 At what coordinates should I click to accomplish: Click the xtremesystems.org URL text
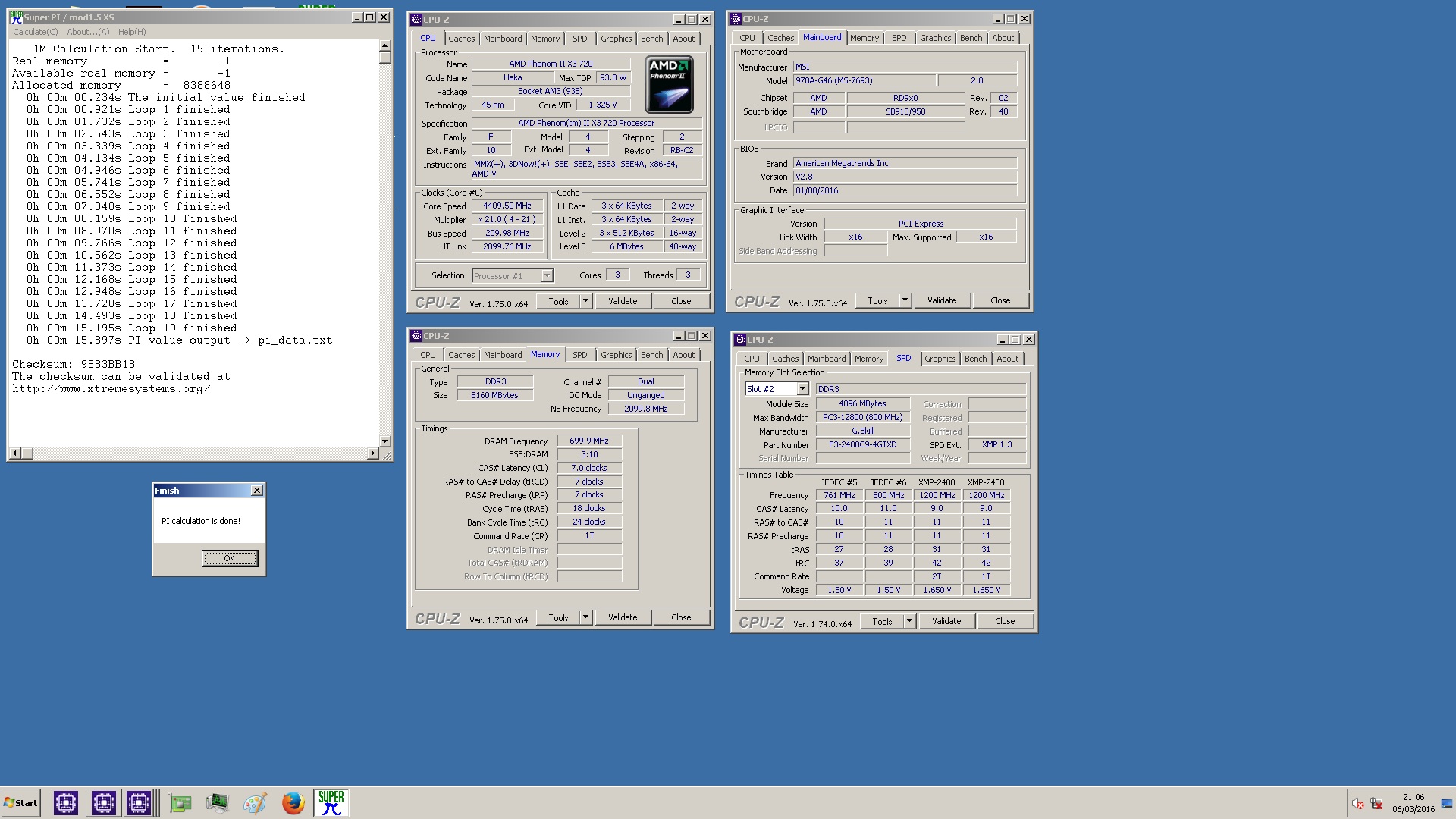tap(111, 389)
